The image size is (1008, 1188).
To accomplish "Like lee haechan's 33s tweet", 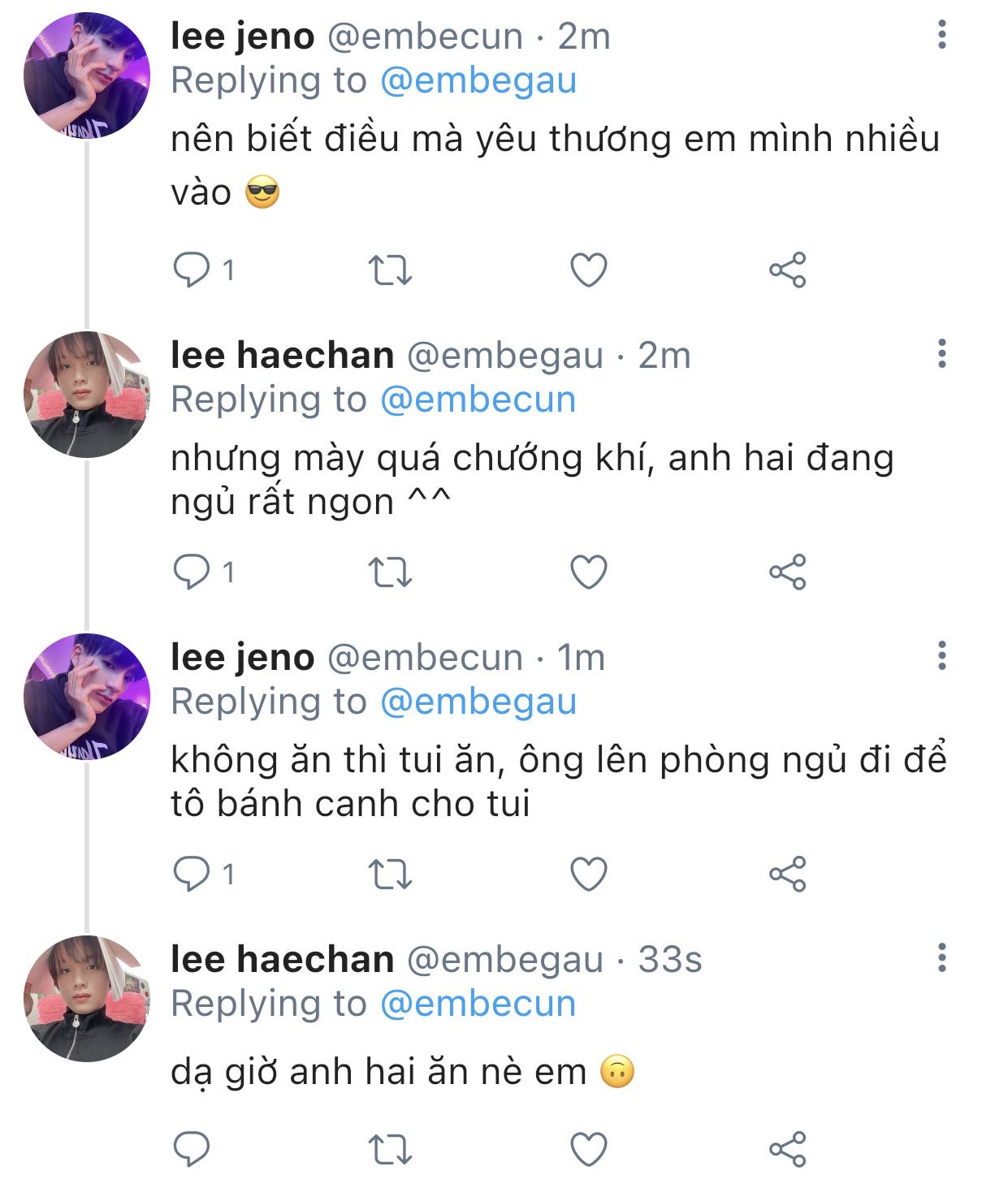I will [589, 1149].
